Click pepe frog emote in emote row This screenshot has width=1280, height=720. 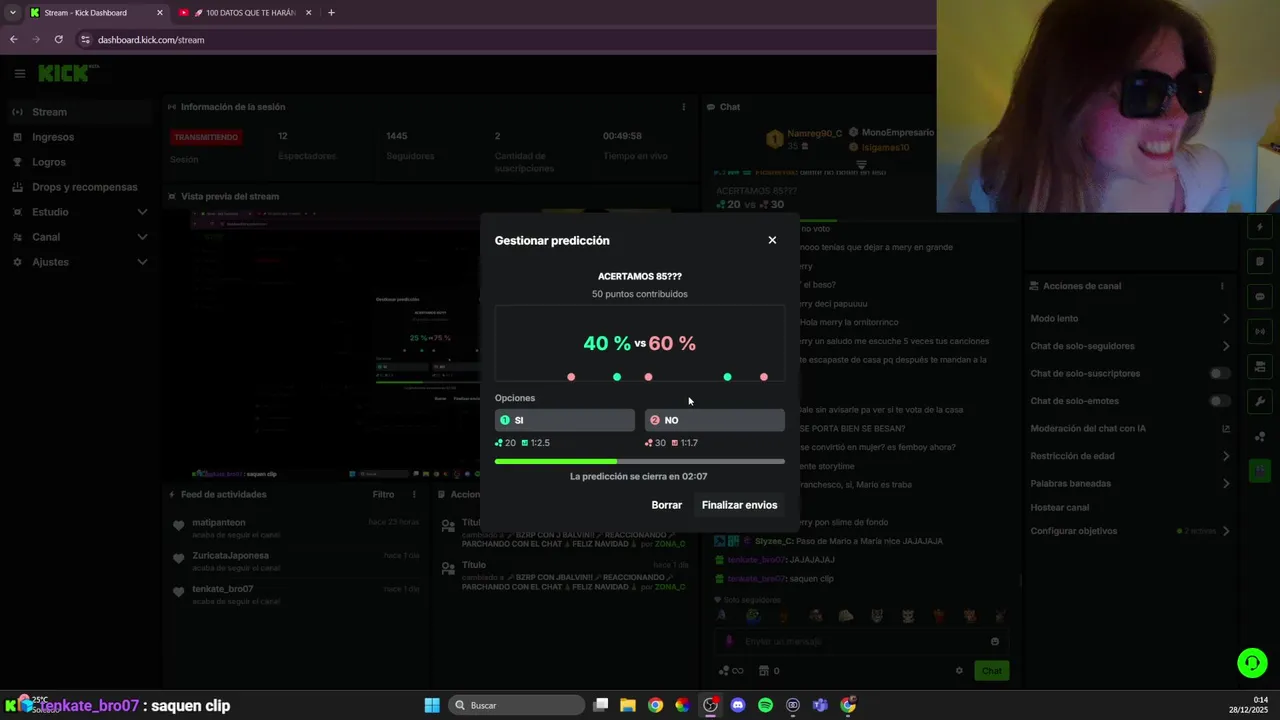(753, 616)
